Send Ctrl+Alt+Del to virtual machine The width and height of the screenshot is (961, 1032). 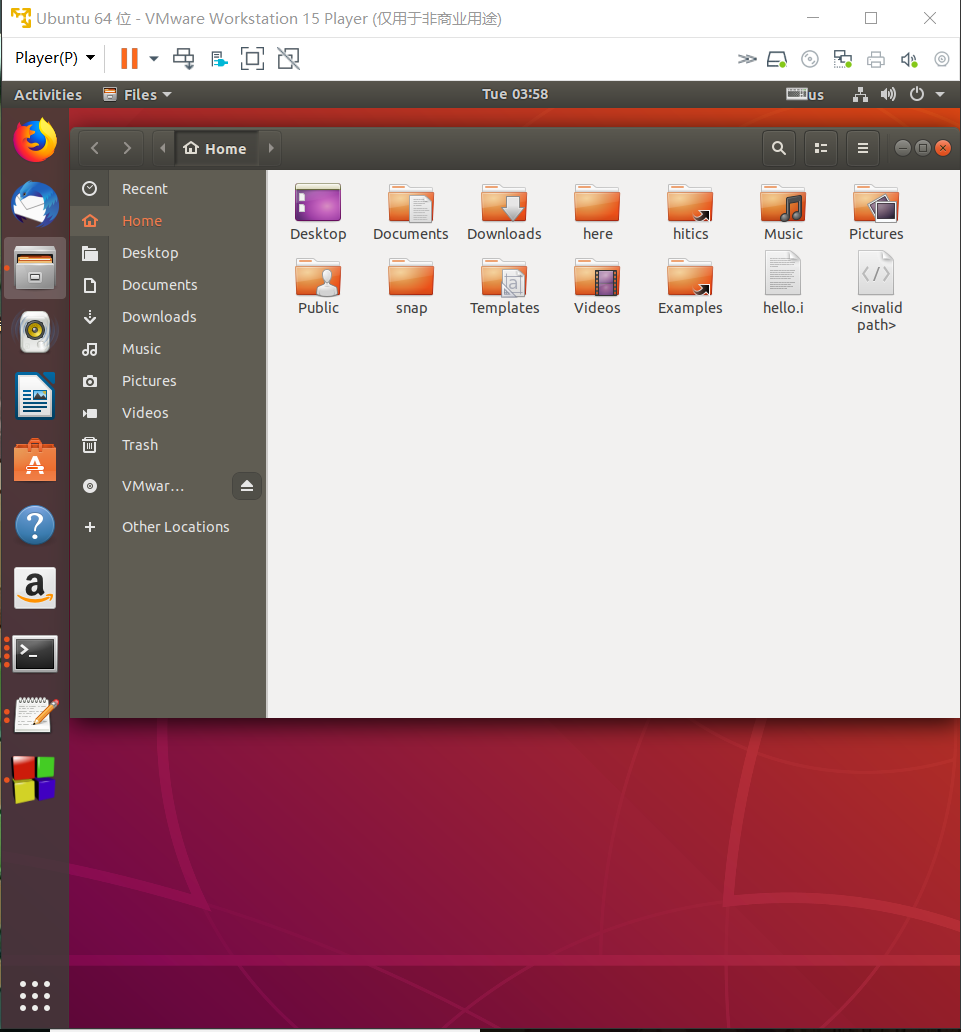[184, 59]
